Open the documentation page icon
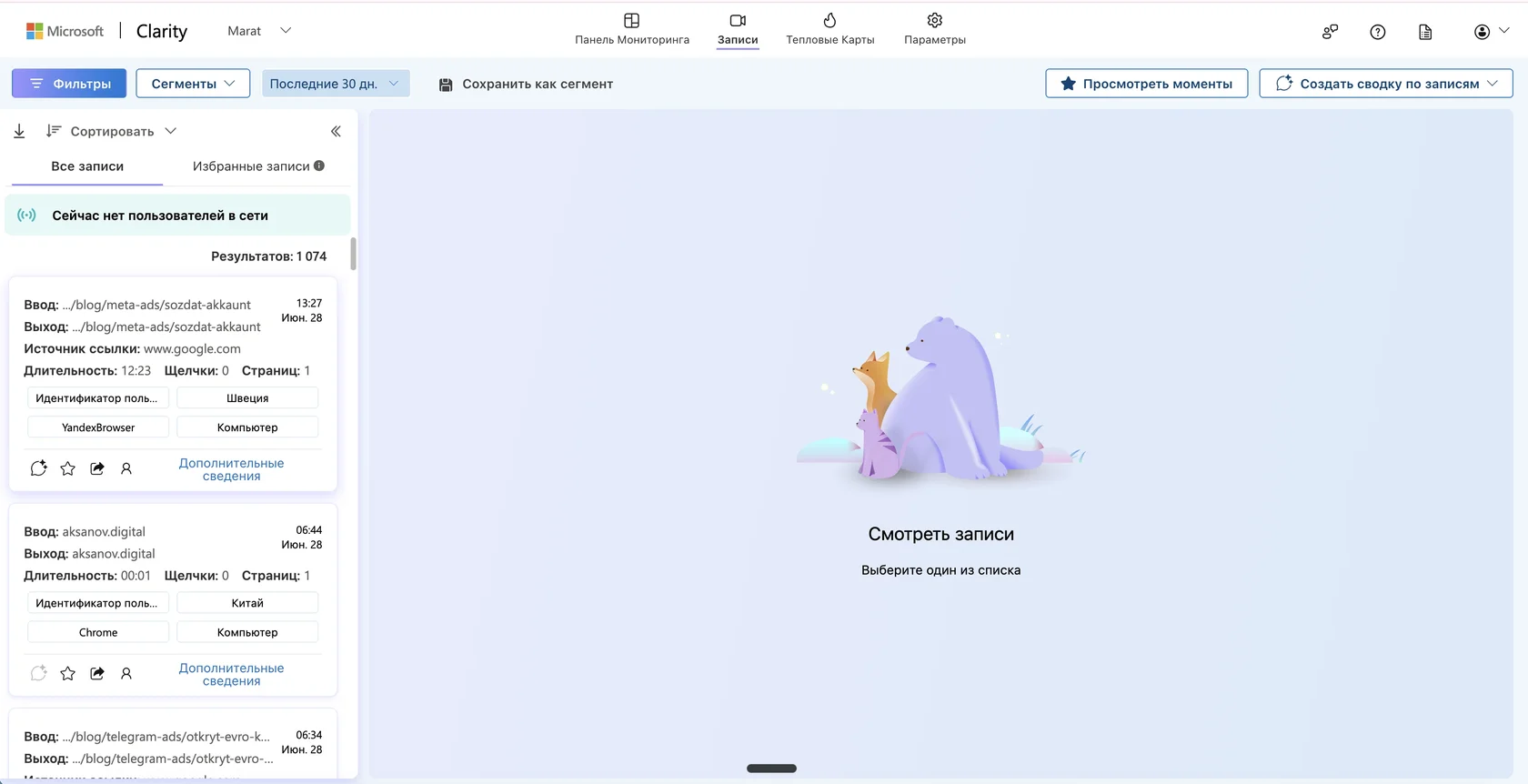Image resolution: width=1528 pixels, height=784 pixels. pyautogui.click(x=1425, y=32)
